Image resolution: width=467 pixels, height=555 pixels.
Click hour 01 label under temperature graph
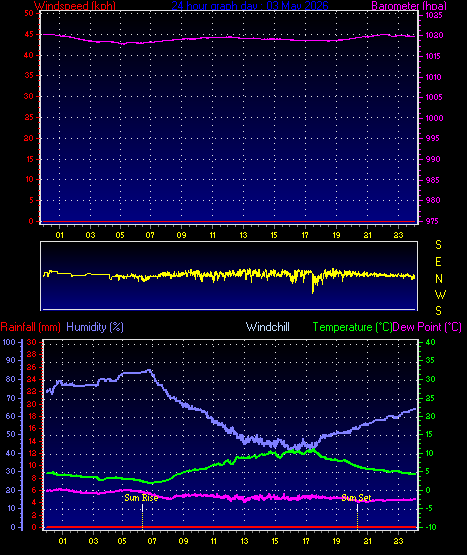[62, 541]
